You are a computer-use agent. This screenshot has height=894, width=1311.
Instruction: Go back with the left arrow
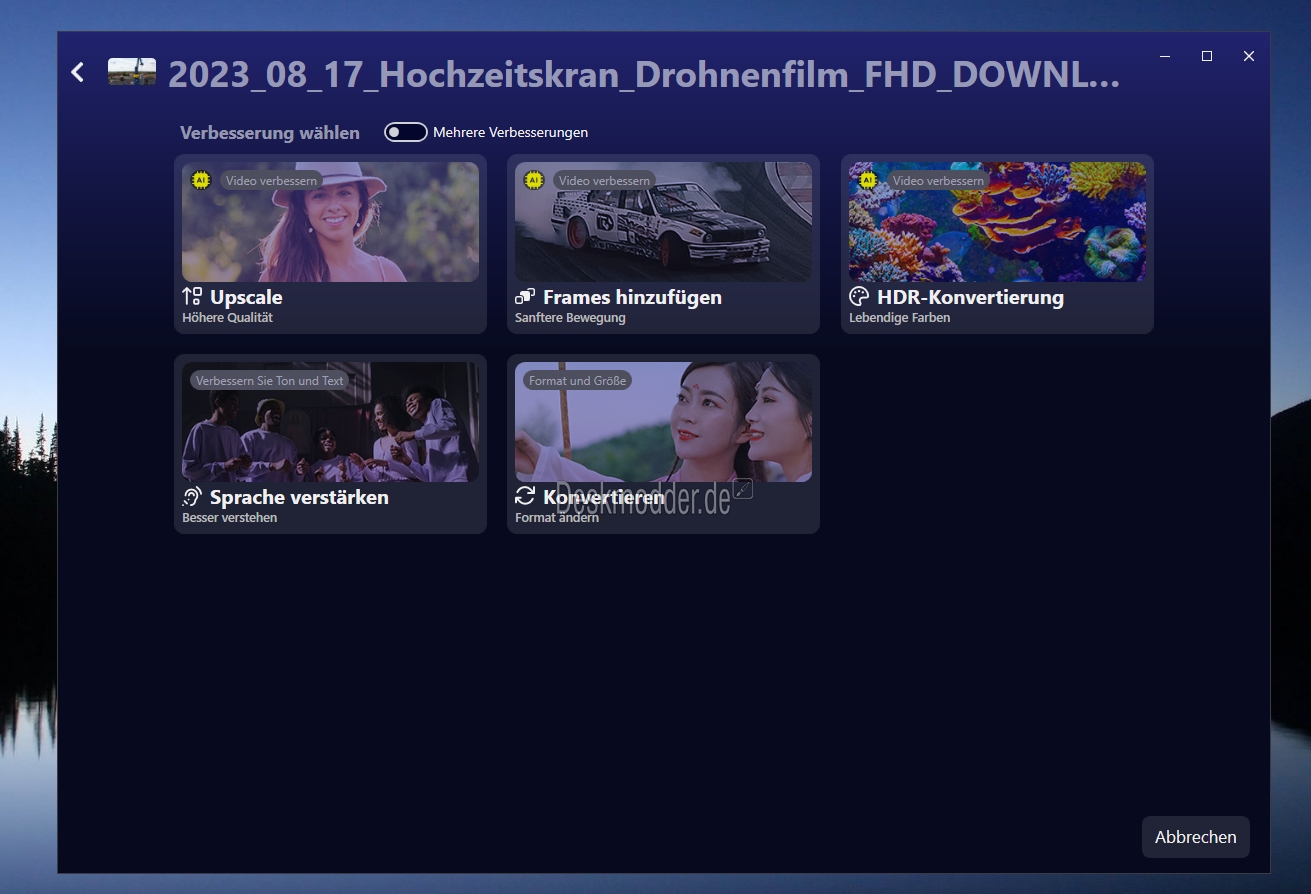click(x=78, y=72)
